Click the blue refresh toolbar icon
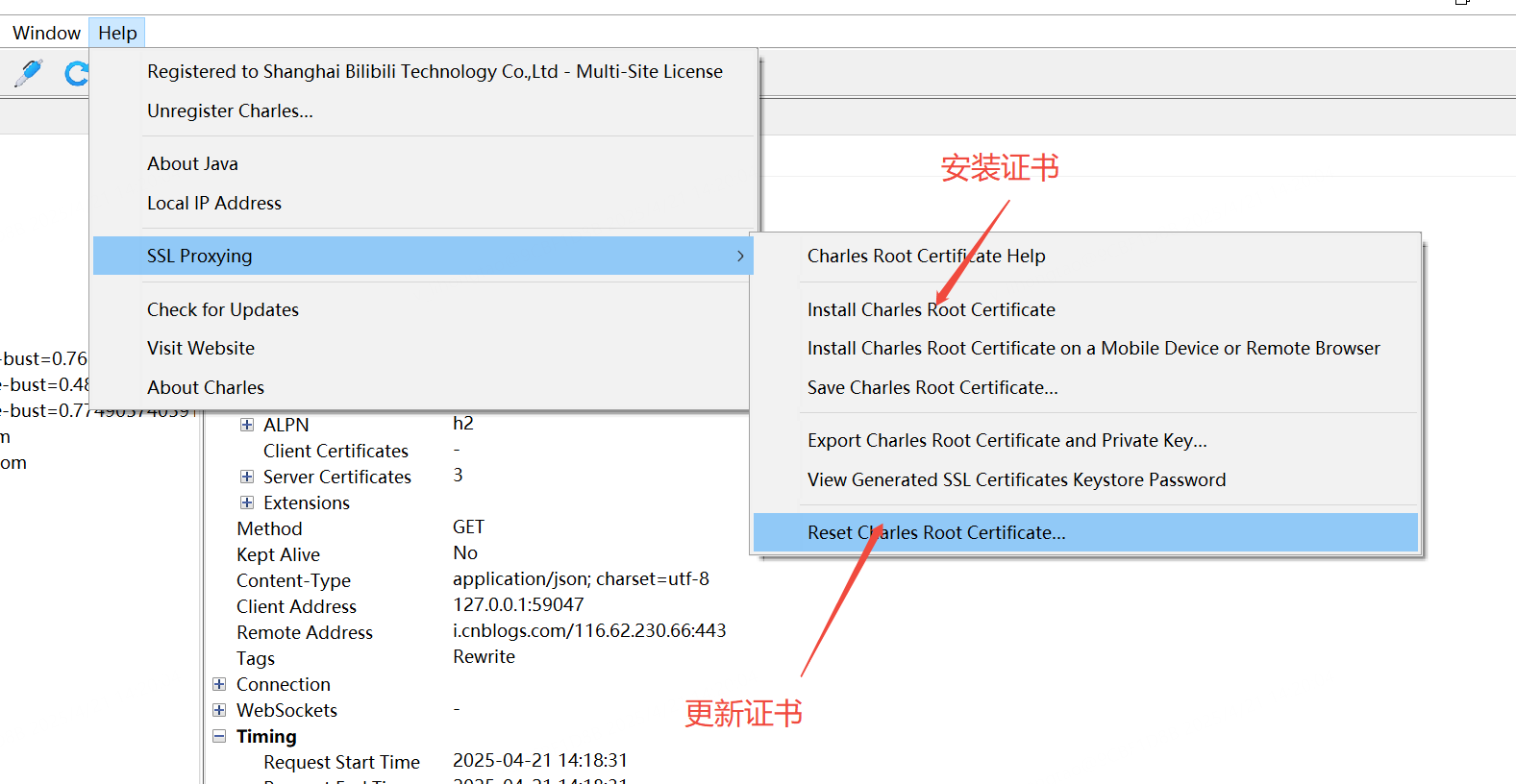This screenshot has width=1516, height=784. pos(76,73)
